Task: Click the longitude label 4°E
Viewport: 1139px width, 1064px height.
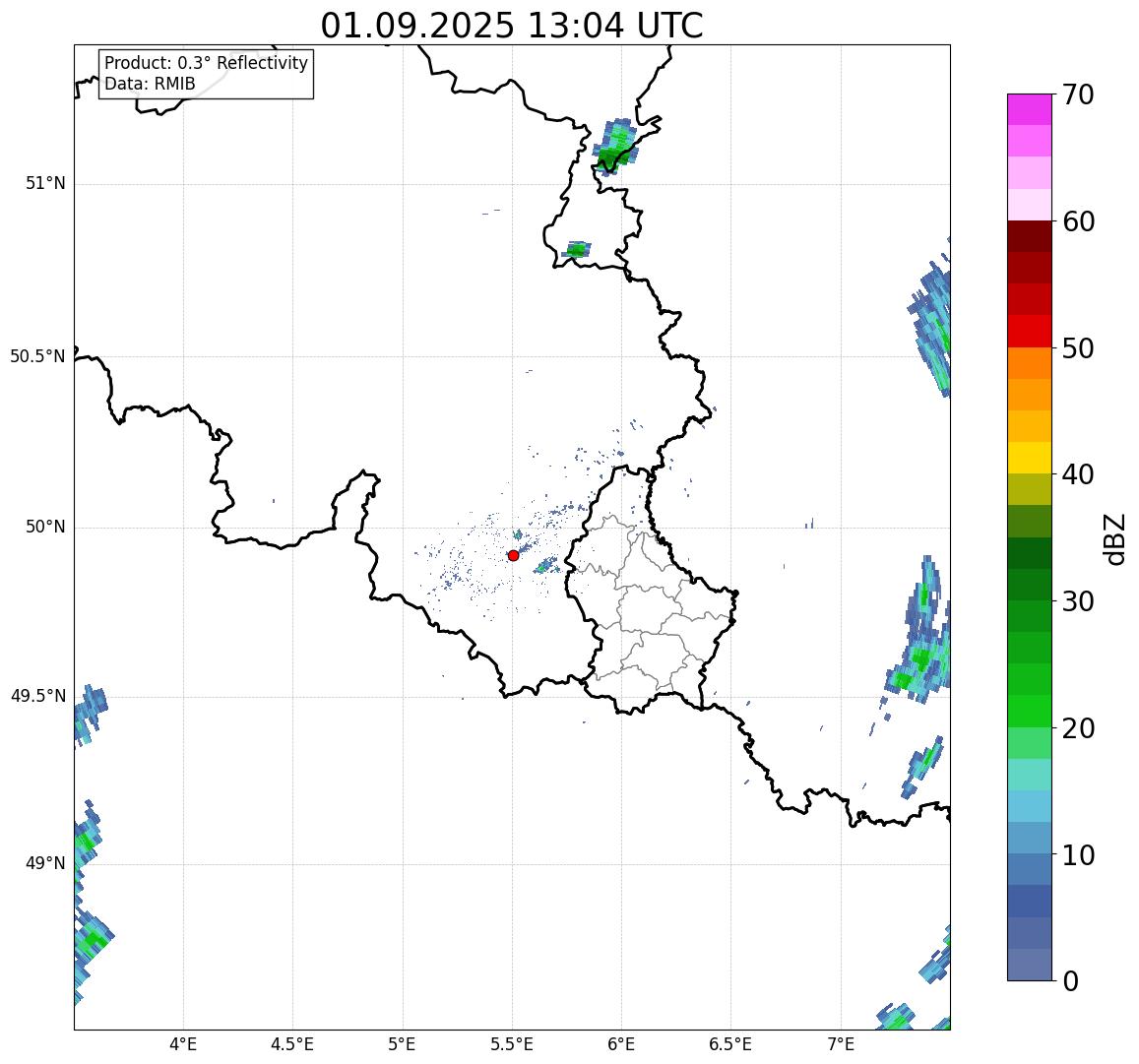Action: (183, 1044)
